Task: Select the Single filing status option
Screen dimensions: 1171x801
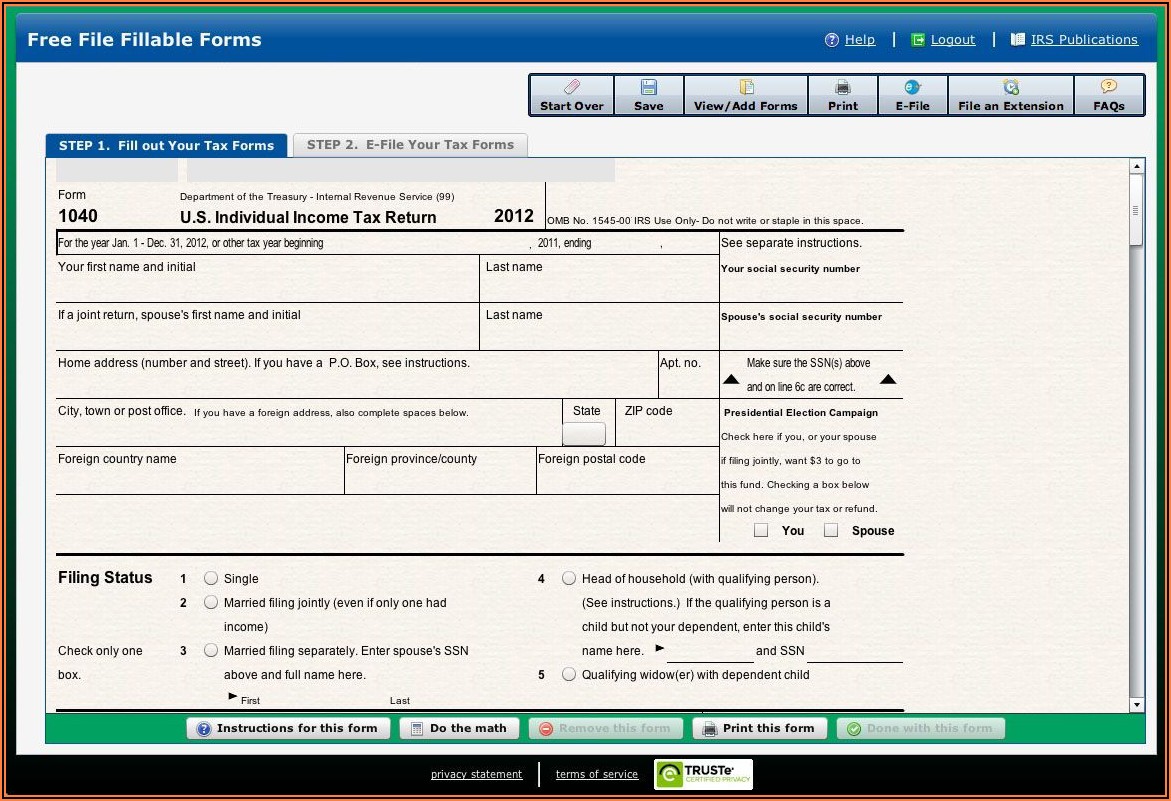Action: click(211, 578)
